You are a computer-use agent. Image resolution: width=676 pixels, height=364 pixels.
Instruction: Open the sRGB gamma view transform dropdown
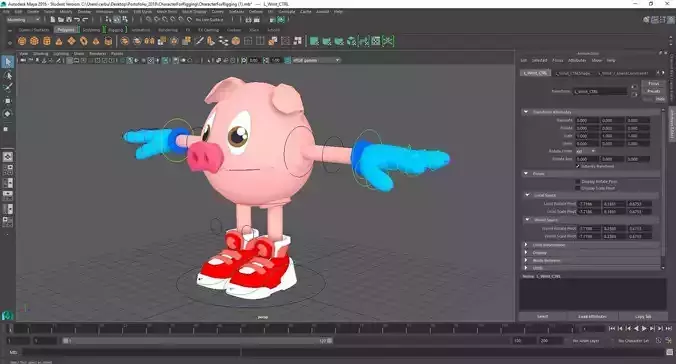[x=317, y=60]
